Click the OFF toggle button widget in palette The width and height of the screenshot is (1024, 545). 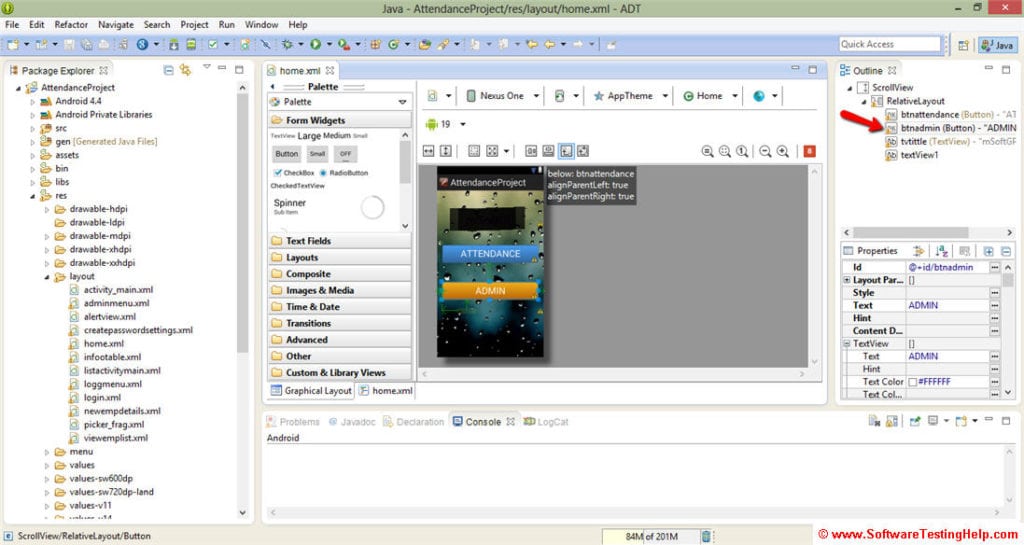coord(345,154)
